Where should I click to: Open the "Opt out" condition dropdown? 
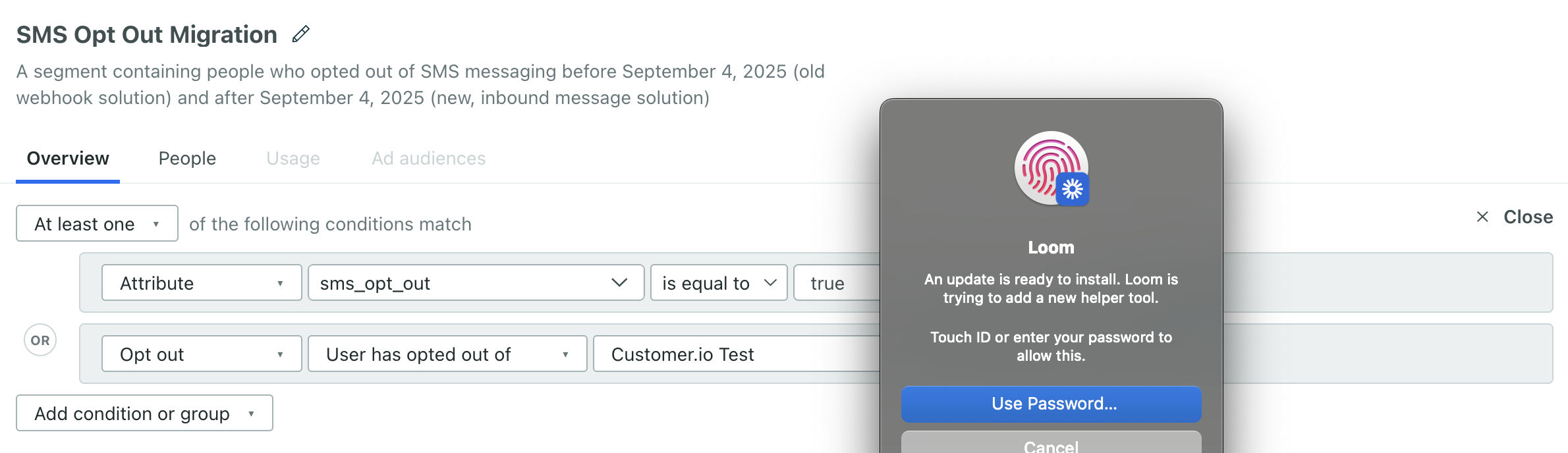[x=201, y=354]
